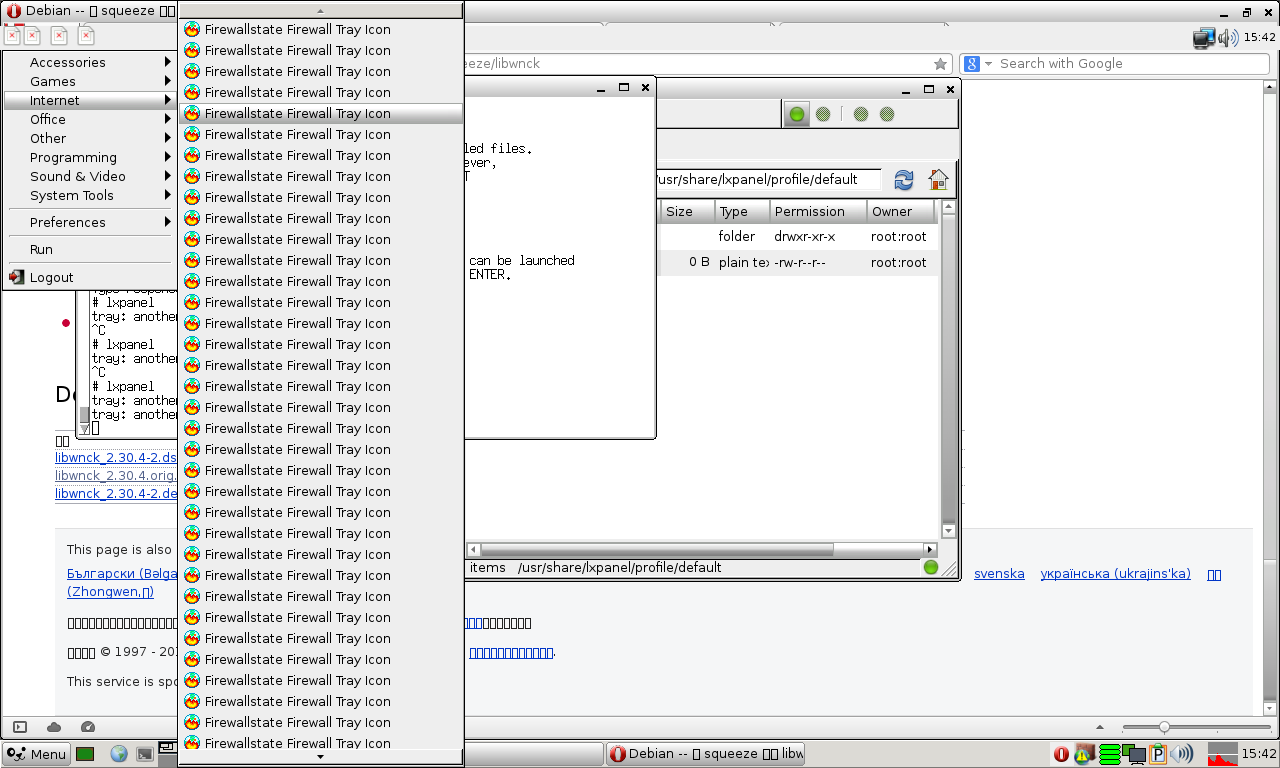Open the Other submenu
The image size is (1280, 768).
(x=89, y=138)
